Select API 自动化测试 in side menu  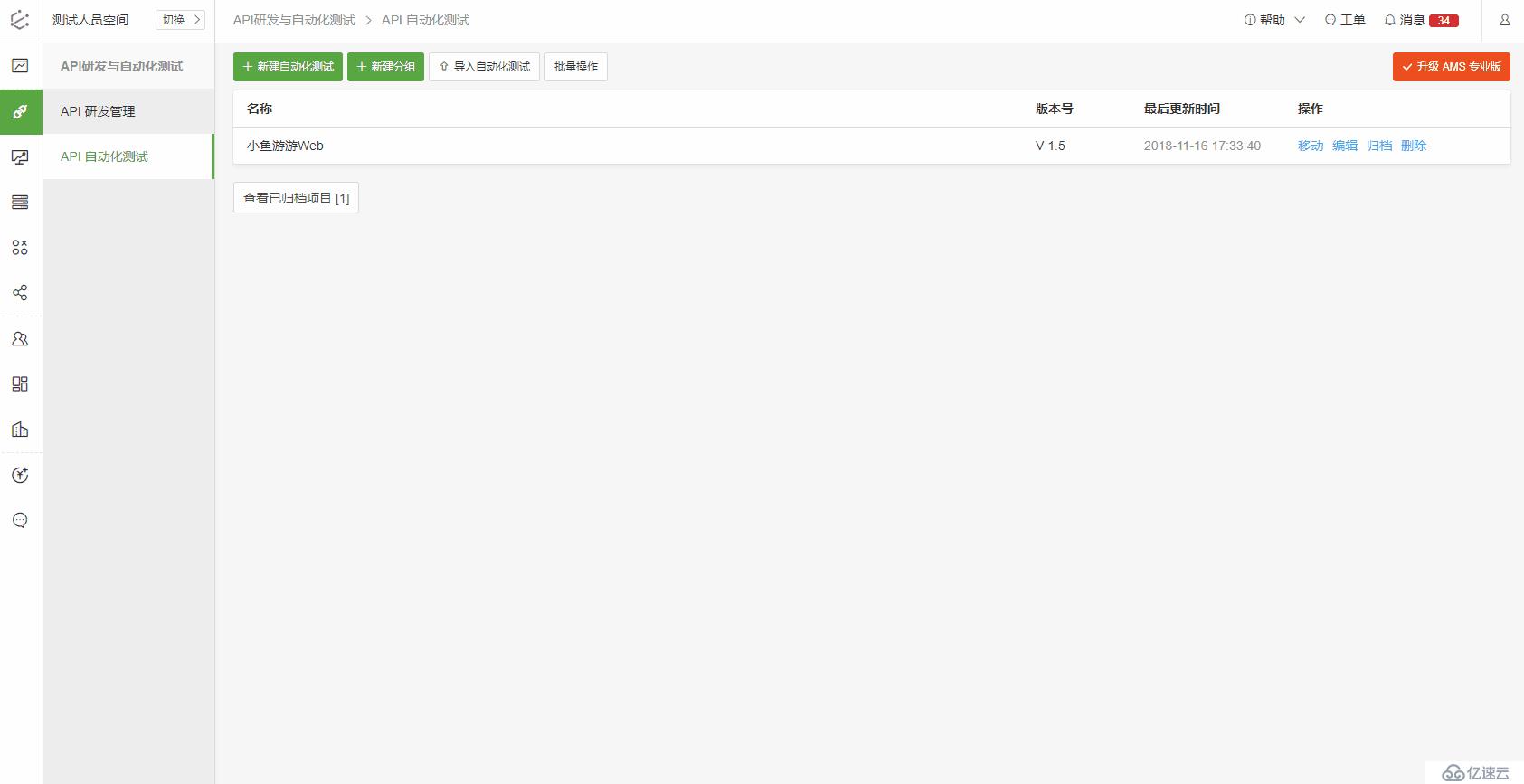[128, 156]
